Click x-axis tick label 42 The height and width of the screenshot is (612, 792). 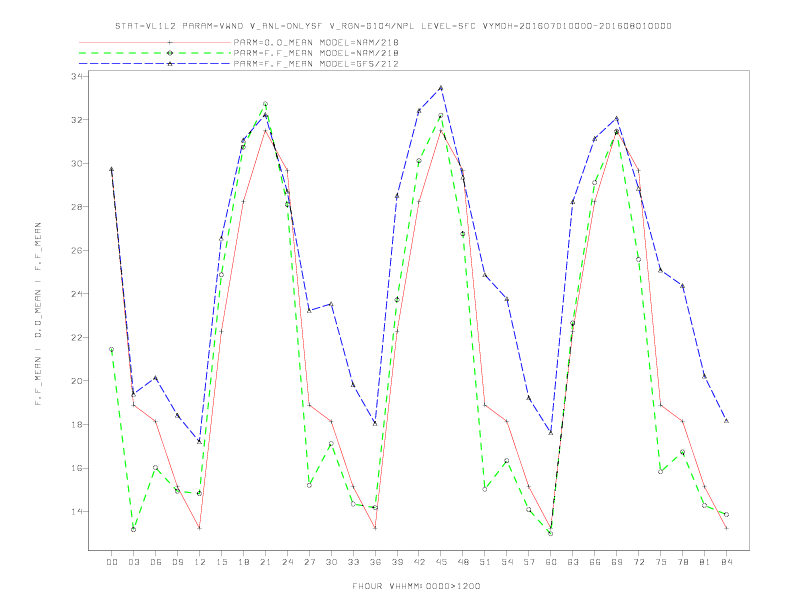(419, 562)
